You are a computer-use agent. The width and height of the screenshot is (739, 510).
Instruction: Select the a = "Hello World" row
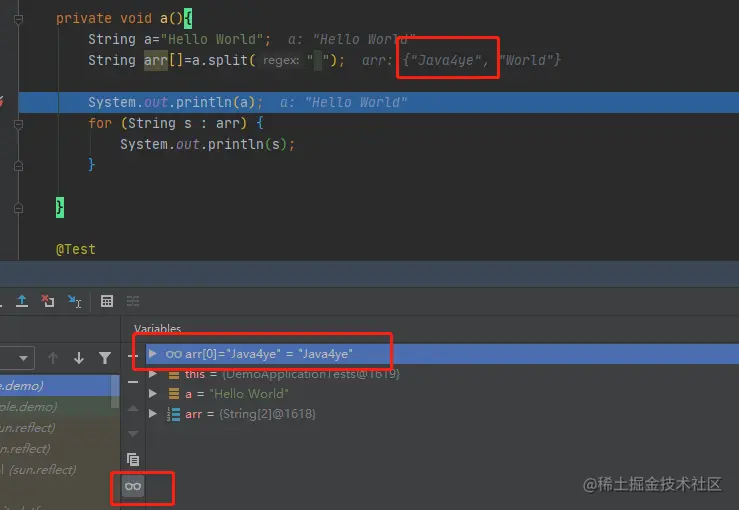coord(442,394)
